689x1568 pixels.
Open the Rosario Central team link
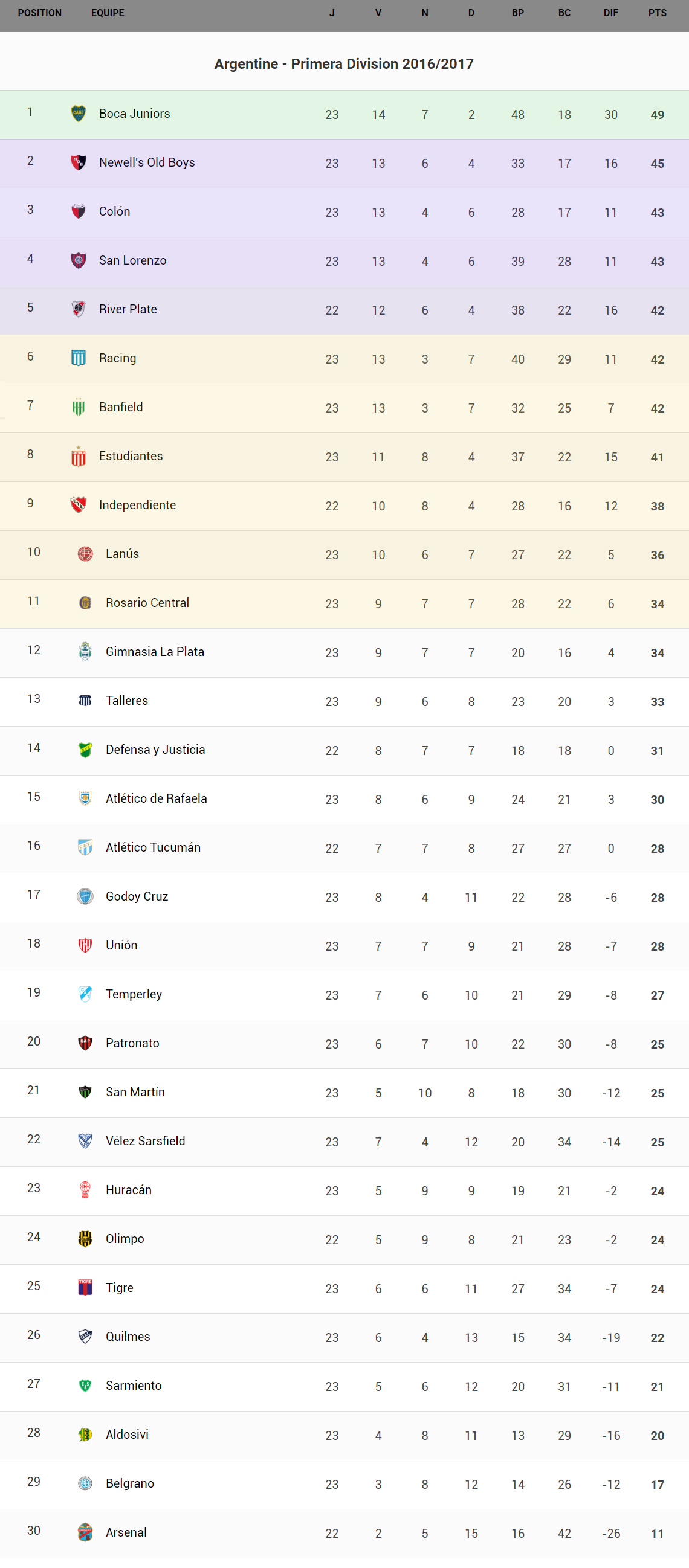(x=147, y=603)
